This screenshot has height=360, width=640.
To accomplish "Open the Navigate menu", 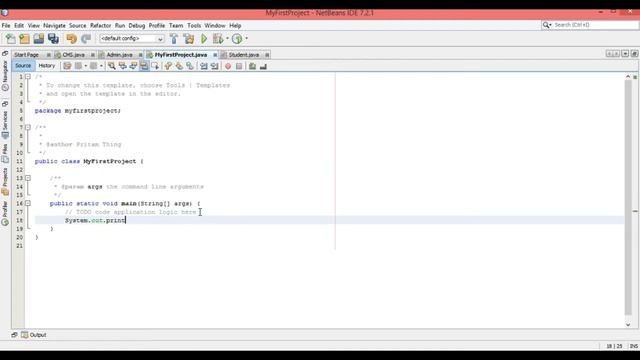I will tap(54, 25).
